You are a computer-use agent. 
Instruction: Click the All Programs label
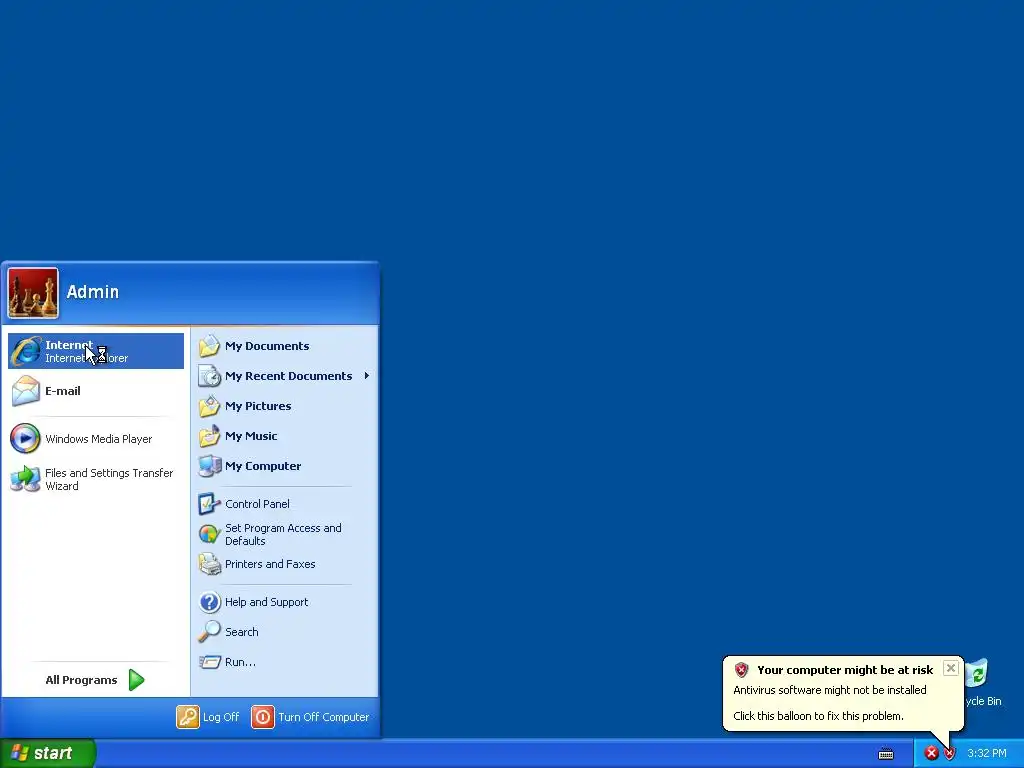tap(81, 680)
